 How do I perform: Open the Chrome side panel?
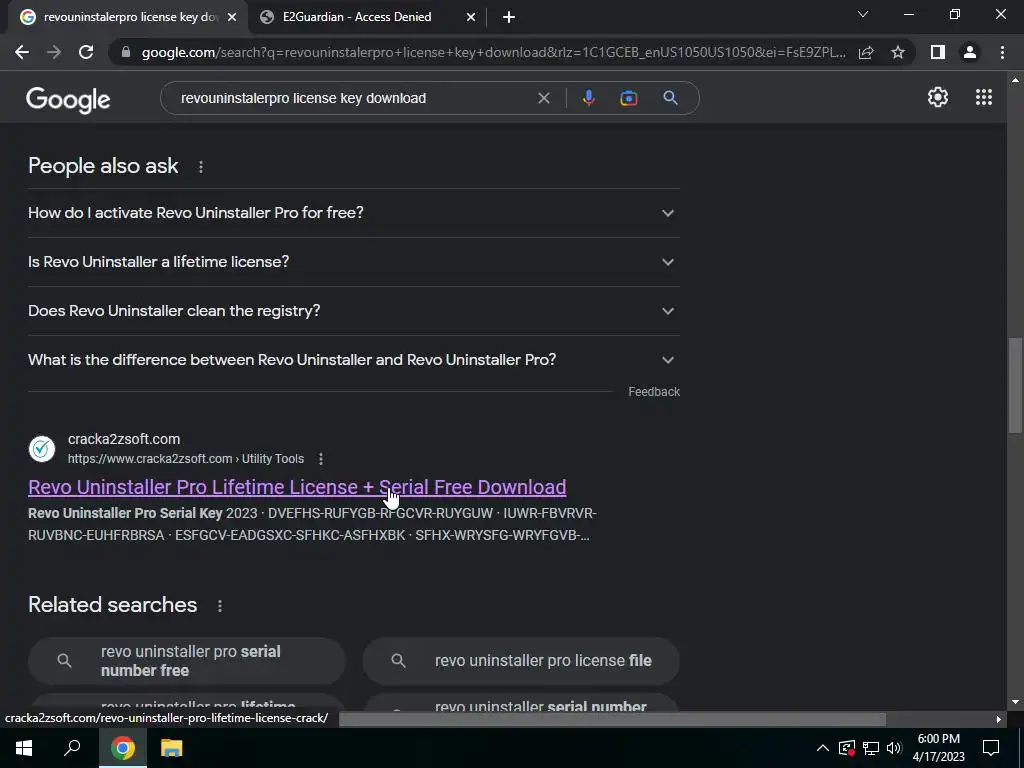tap(938, 52)
